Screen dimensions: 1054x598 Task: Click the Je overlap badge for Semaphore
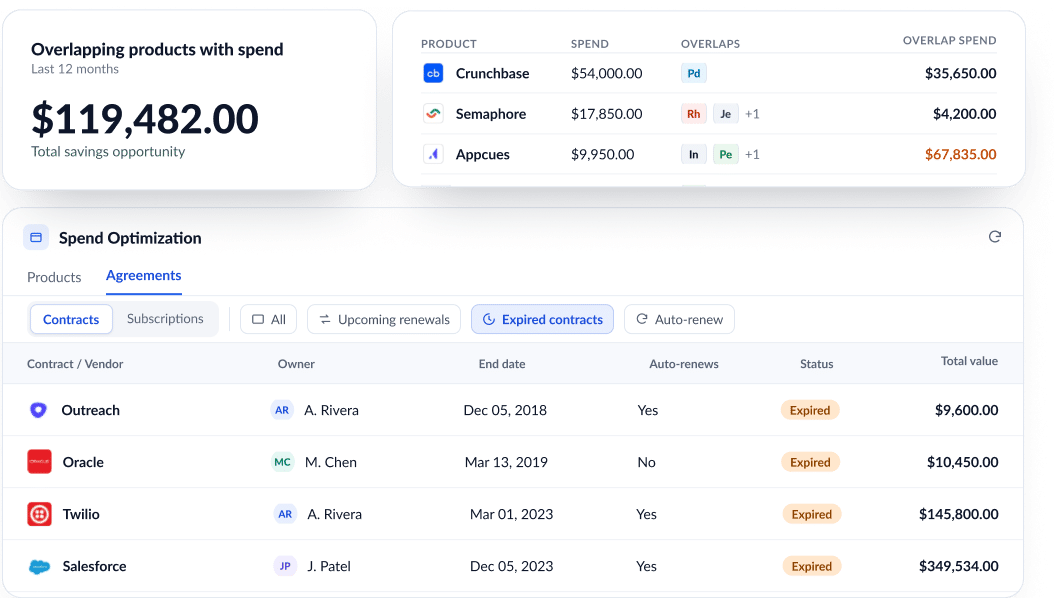click(x=726, y=114)
